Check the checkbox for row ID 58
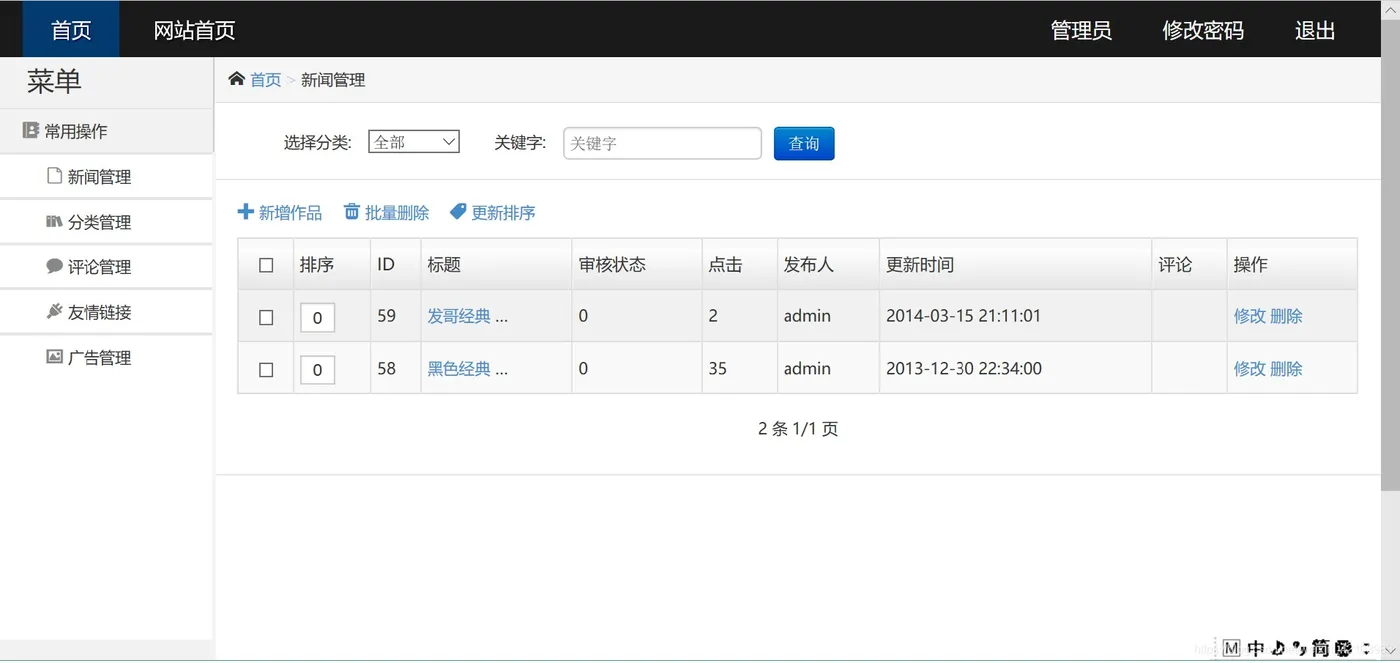 point(266,370)
